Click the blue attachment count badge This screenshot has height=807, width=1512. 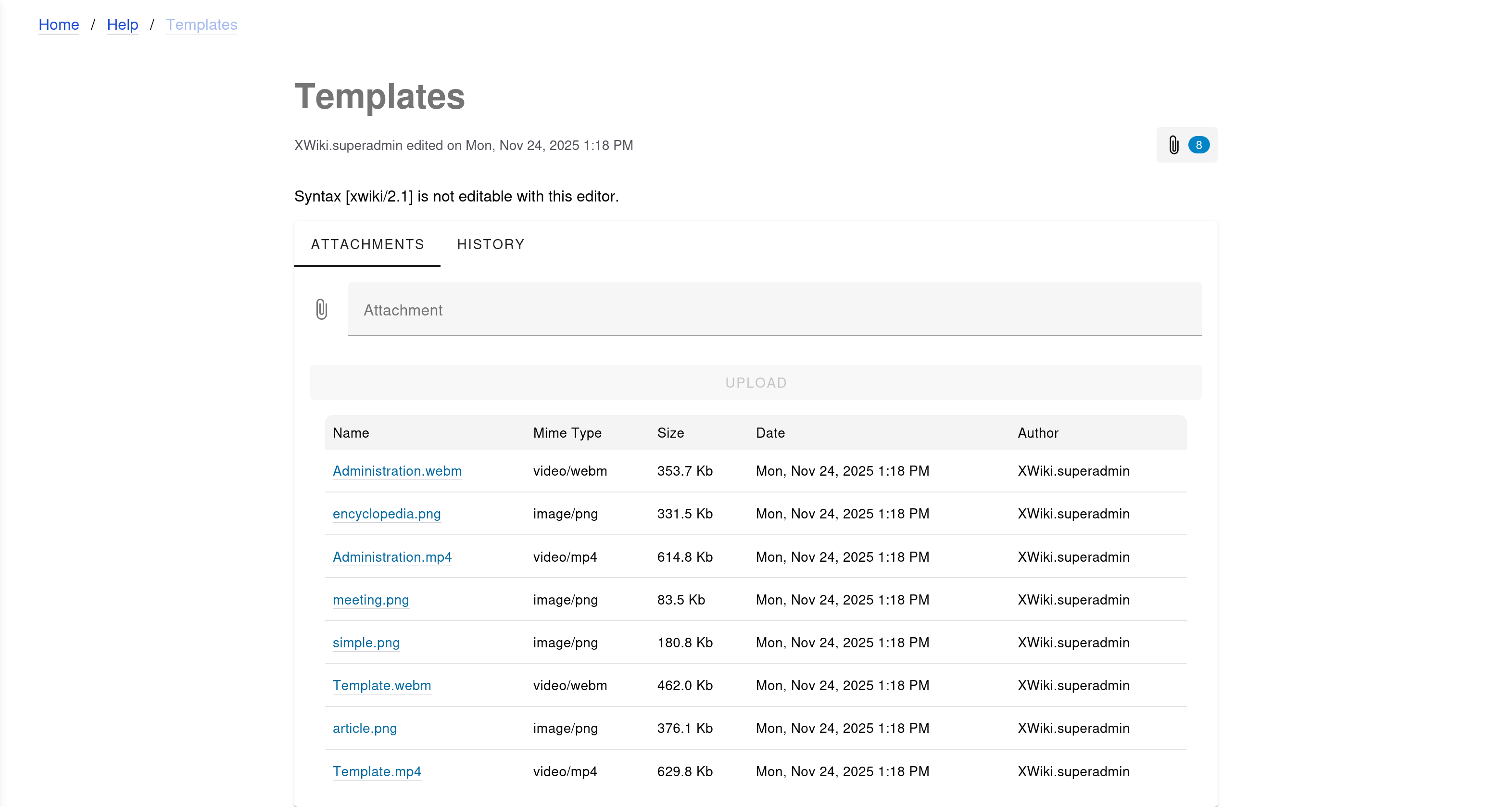1198,145
